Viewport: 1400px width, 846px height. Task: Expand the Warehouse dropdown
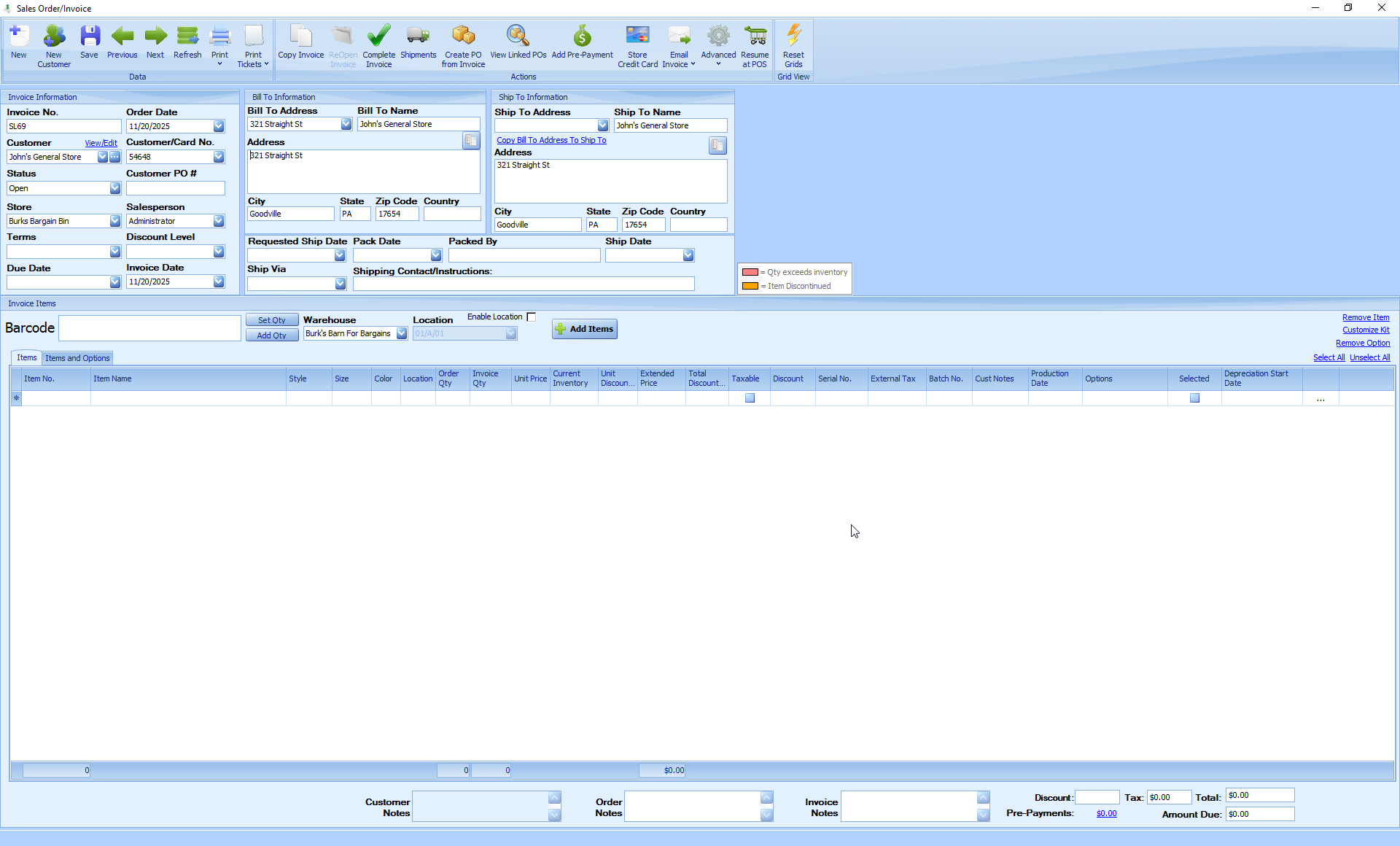click(402, 333)
